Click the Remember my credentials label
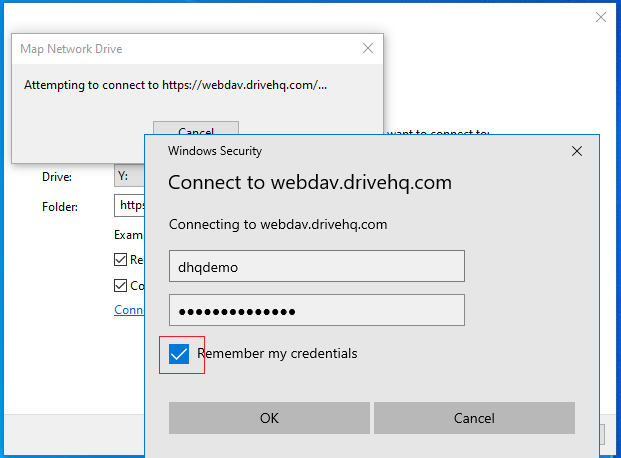 tap(277, 353)
